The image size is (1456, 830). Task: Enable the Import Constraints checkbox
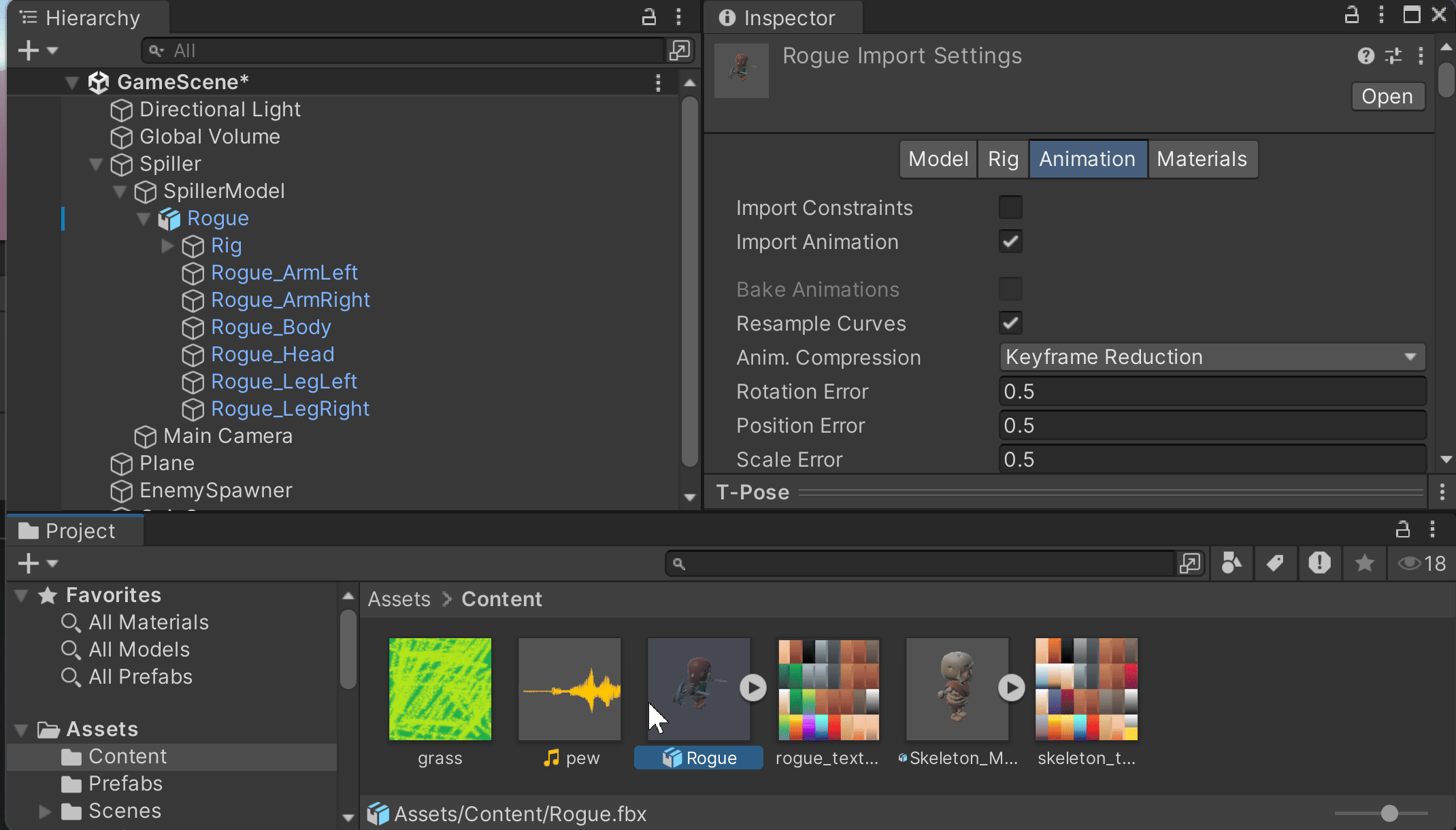[x=1010, y=207]
